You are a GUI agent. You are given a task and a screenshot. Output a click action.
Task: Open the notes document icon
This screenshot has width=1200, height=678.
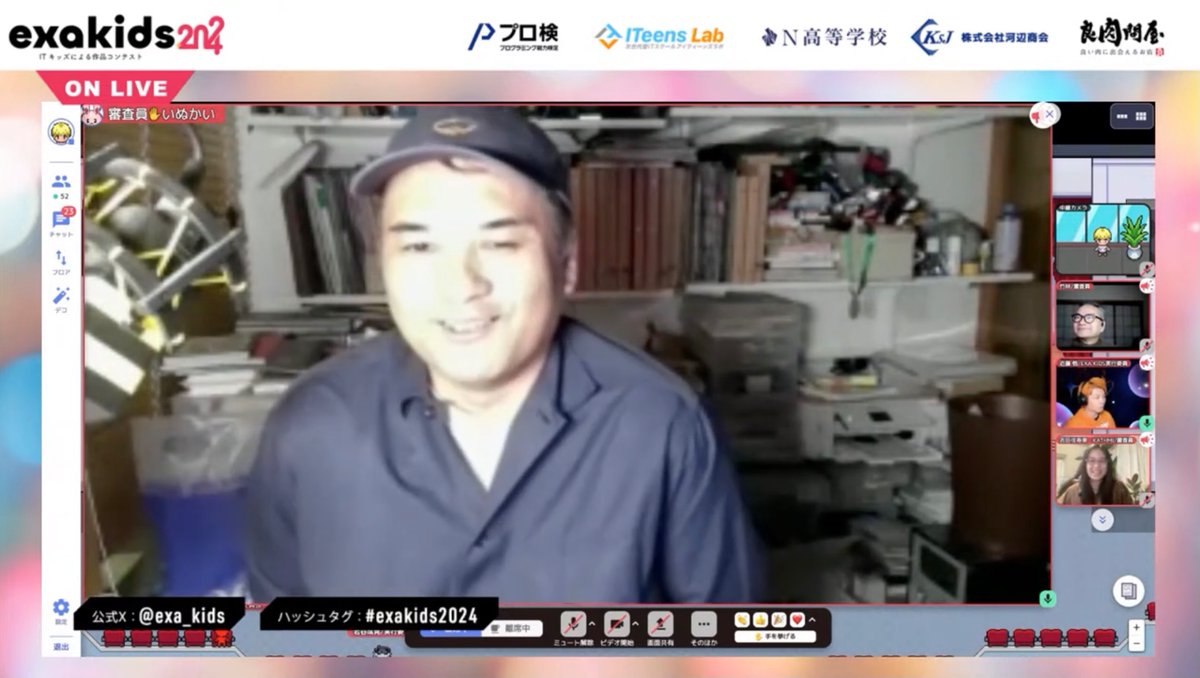click(1129, 591)
